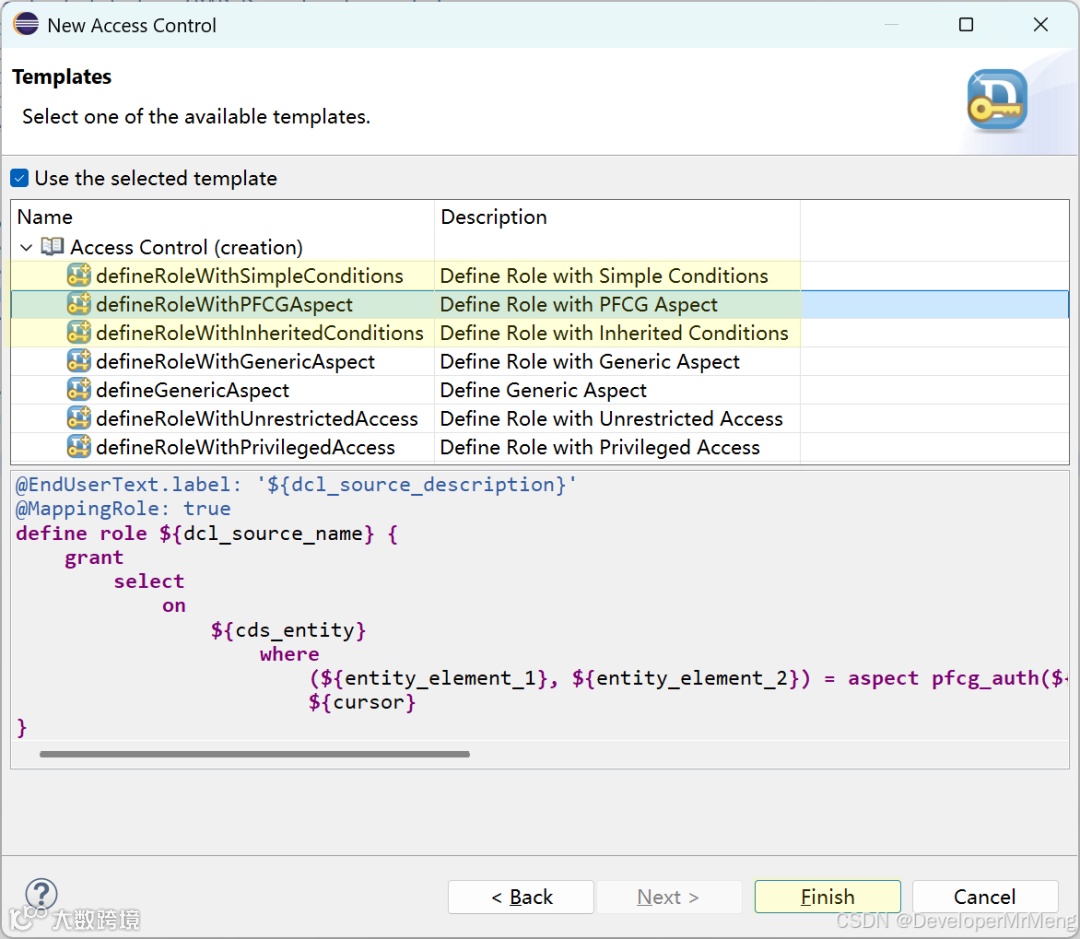Click the Description column header
Screen dimensions: 1080x939
(x=494, y=217)
